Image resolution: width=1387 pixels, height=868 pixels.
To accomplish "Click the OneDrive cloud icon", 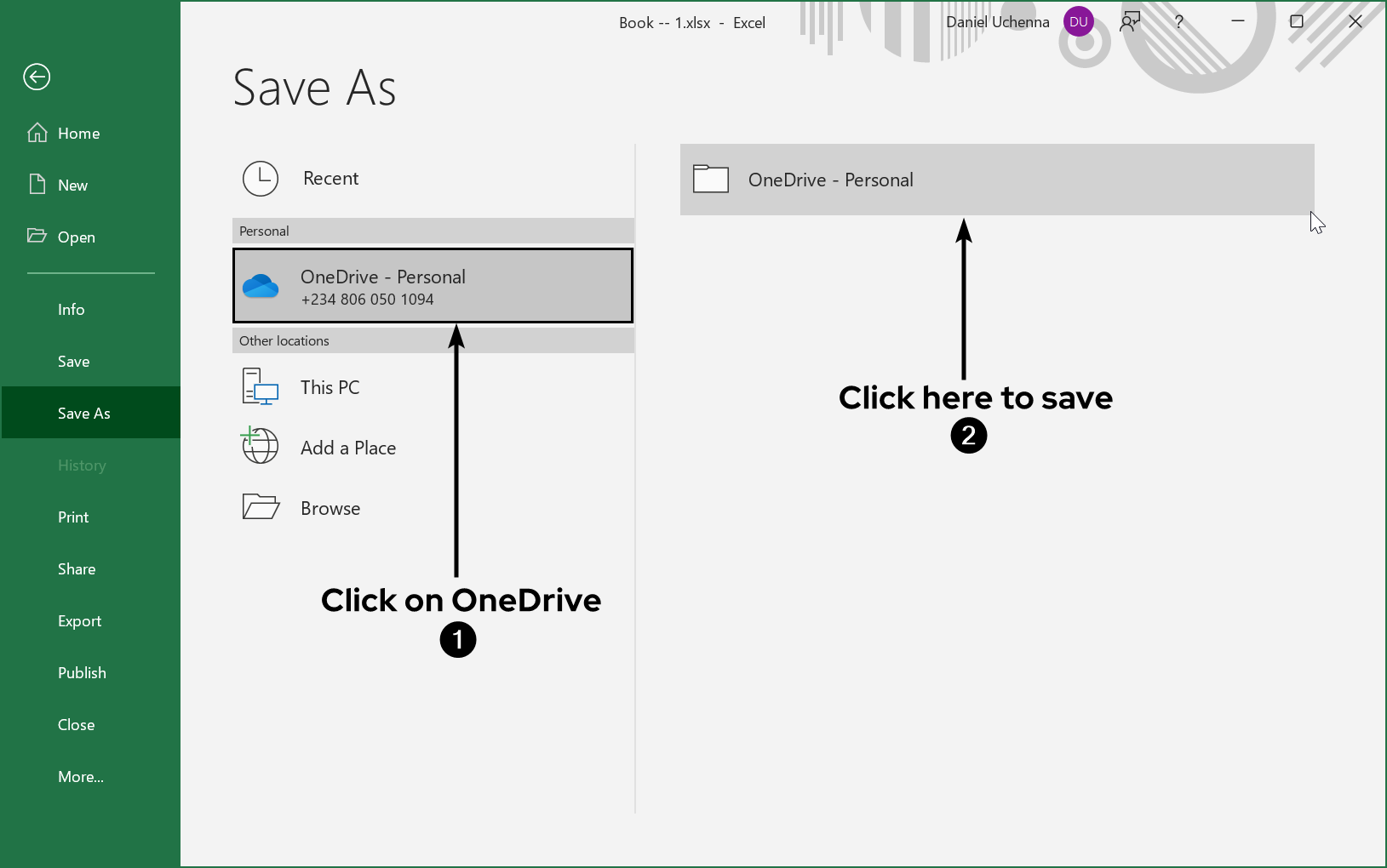I will [261, 287].
